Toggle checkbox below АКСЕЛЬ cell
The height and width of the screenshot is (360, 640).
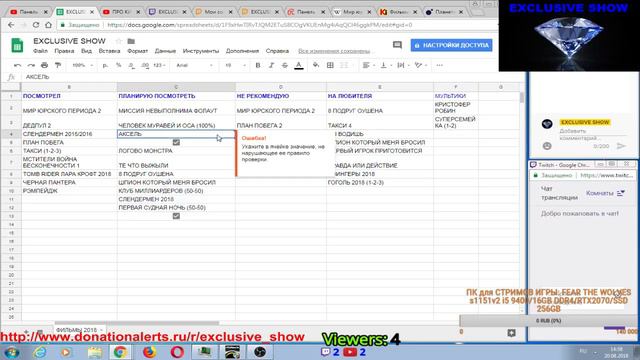176,142
